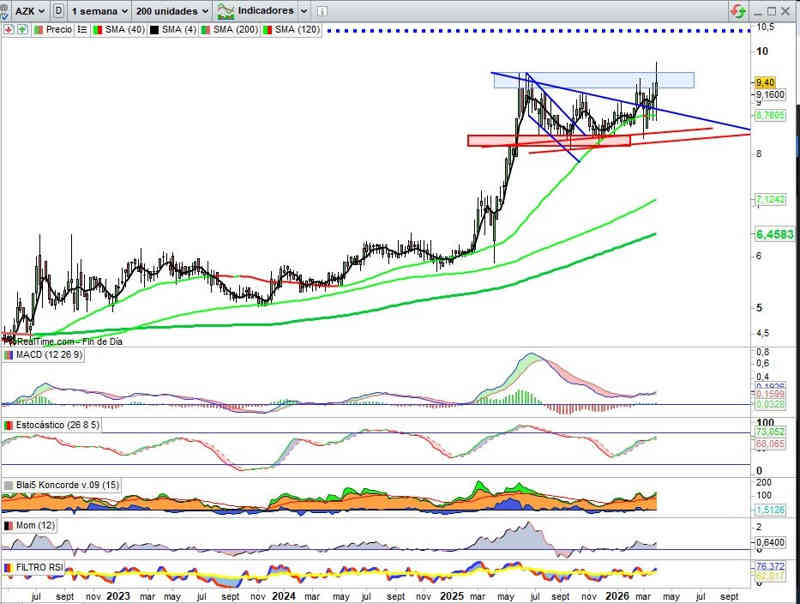Click the D chart type icon

pyautogui.click(x=61, y=10)
